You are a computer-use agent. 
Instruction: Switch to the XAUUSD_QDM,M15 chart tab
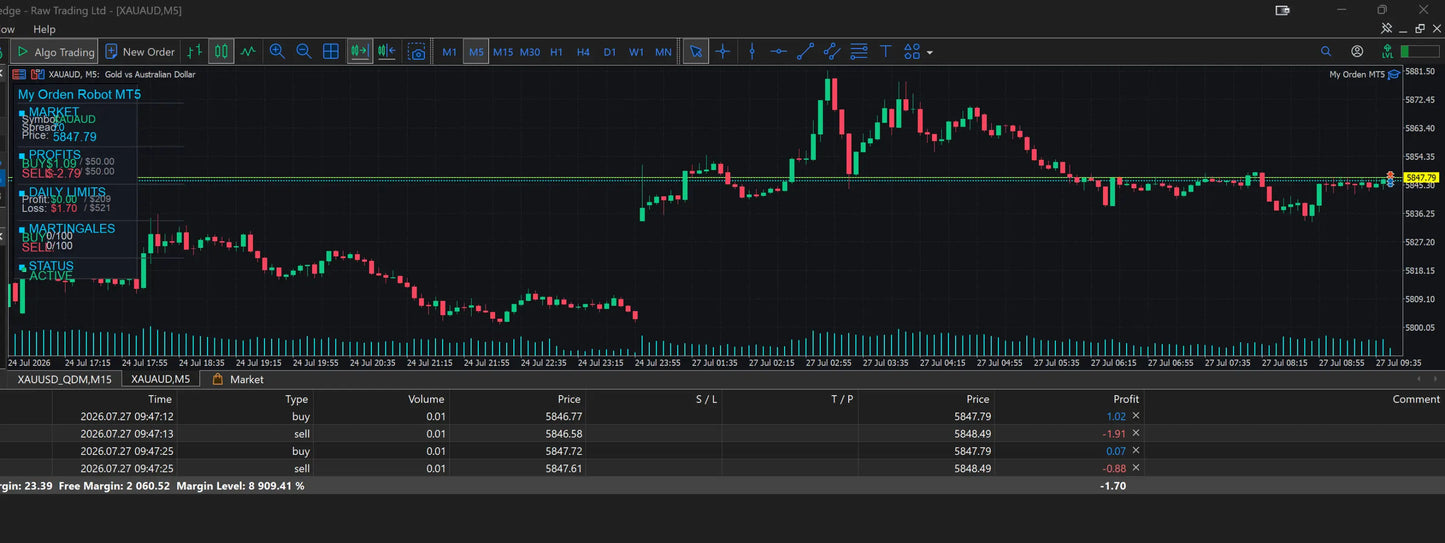(x=64, y=379)
